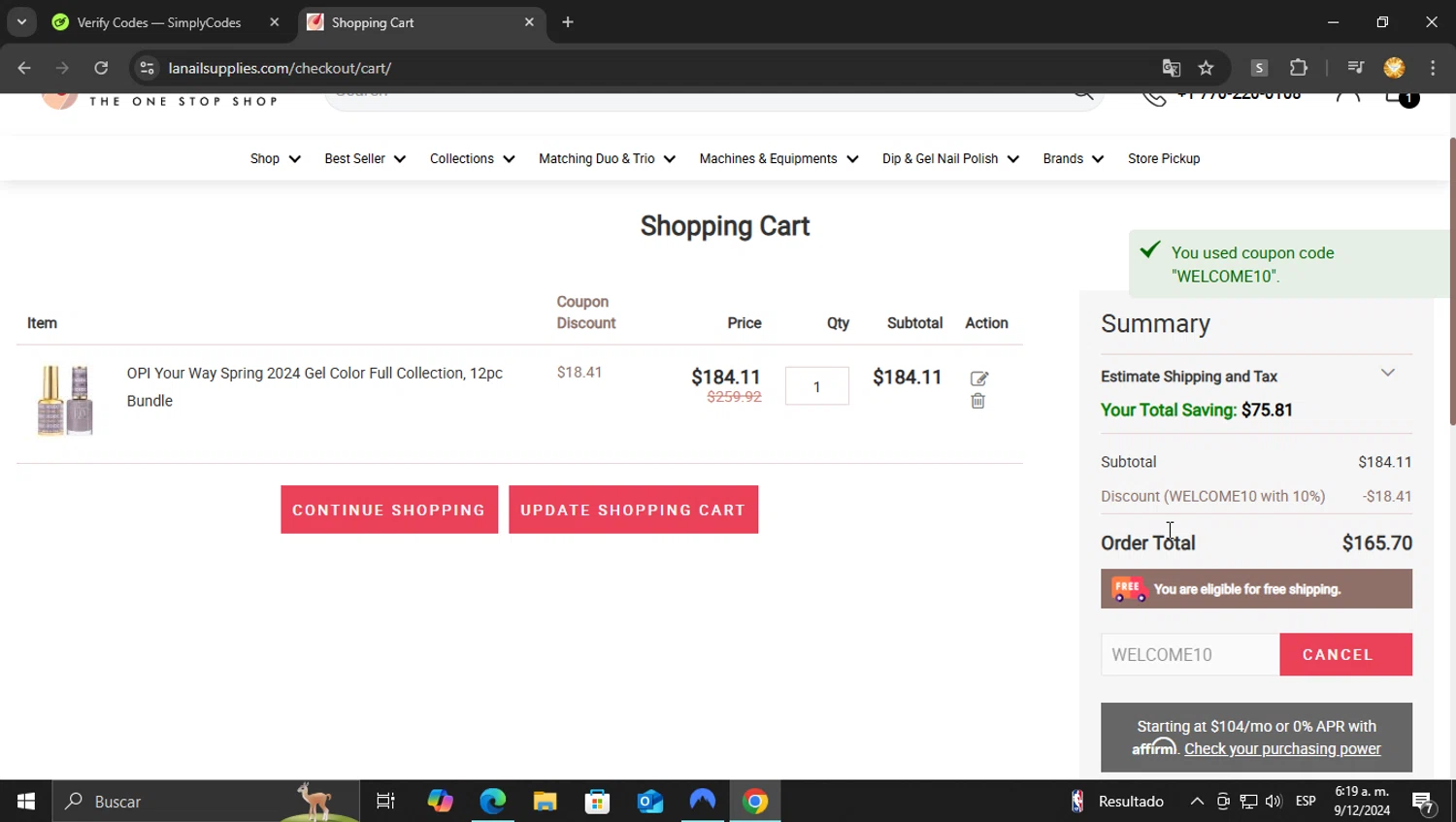Click the free shipping eligibility banner

(1256, 589)
